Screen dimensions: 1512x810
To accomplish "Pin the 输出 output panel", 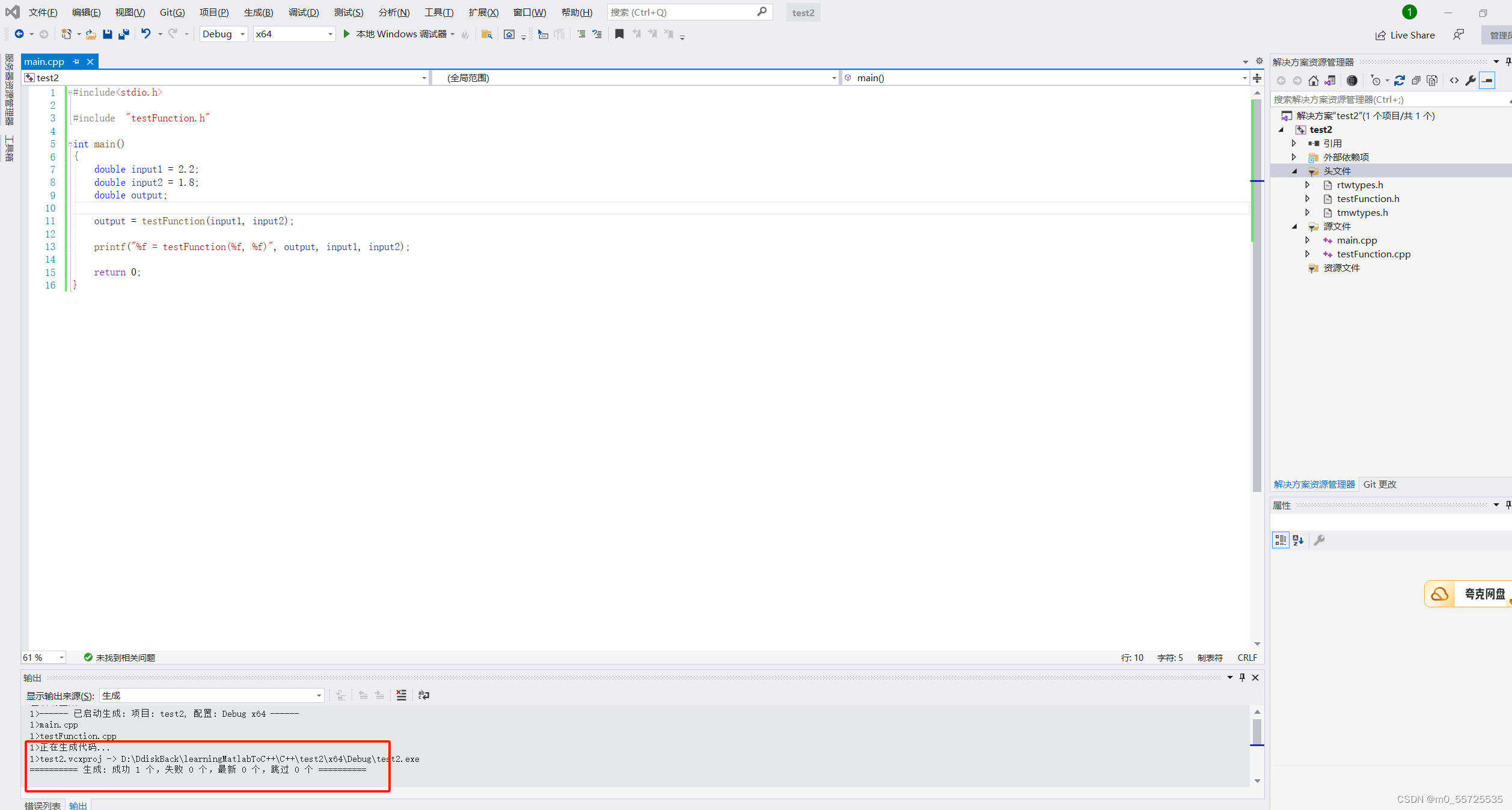I will (1242, 678).
